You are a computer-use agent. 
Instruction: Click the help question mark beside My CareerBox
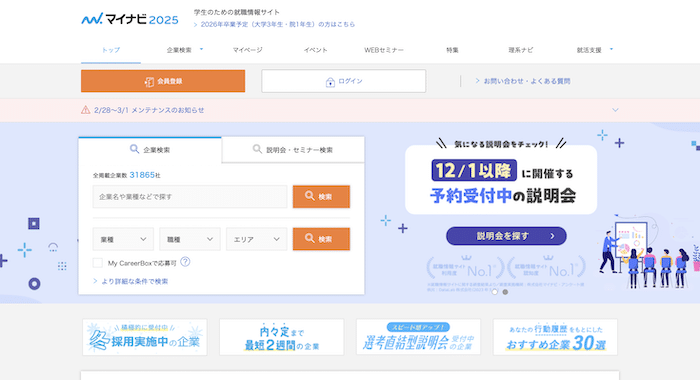[185, 262]
